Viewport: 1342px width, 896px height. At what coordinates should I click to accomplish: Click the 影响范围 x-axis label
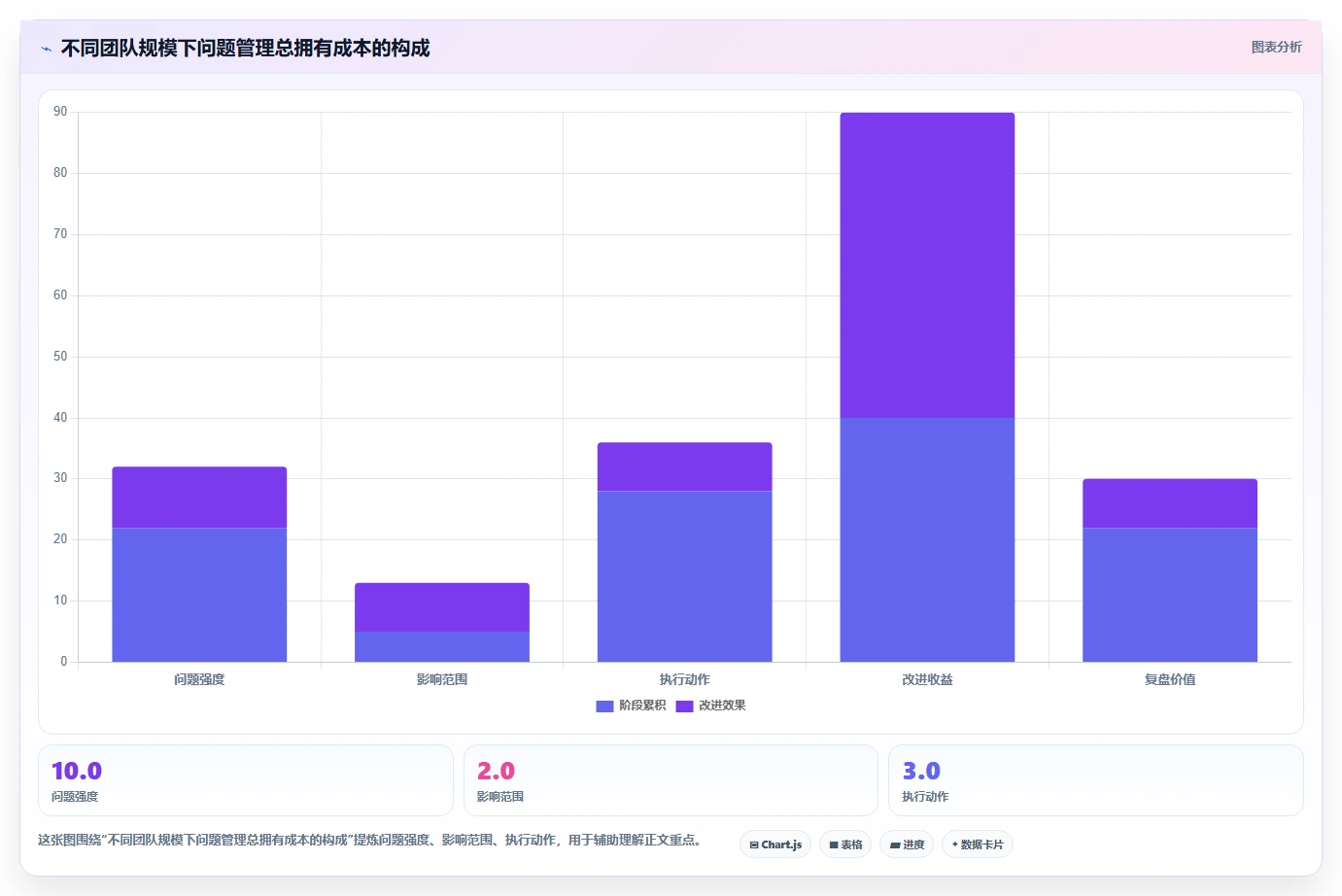click(x=442, y=679)
